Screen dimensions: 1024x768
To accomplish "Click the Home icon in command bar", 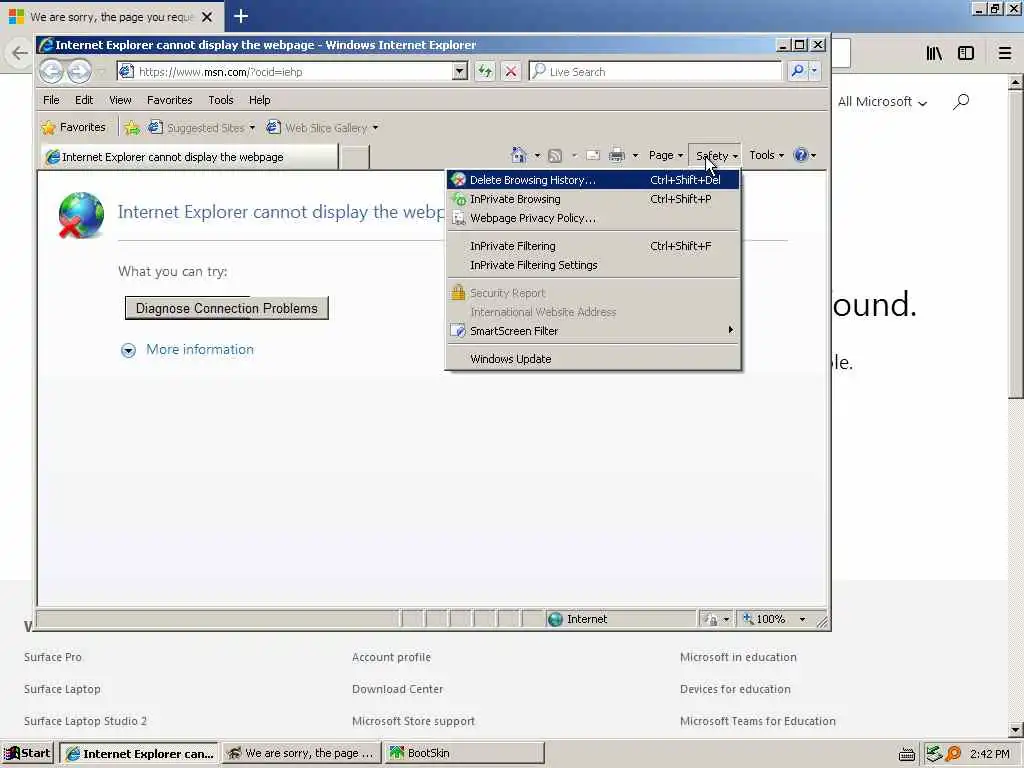I will [x=519, y=155].
